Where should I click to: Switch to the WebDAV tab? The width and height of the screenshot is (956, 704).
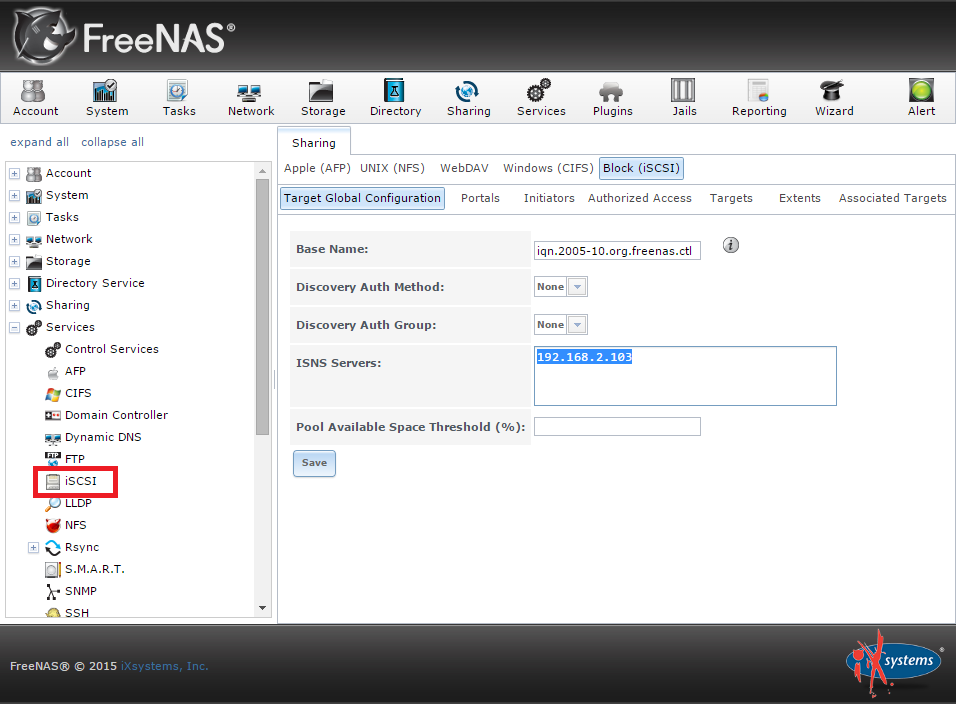464,168
